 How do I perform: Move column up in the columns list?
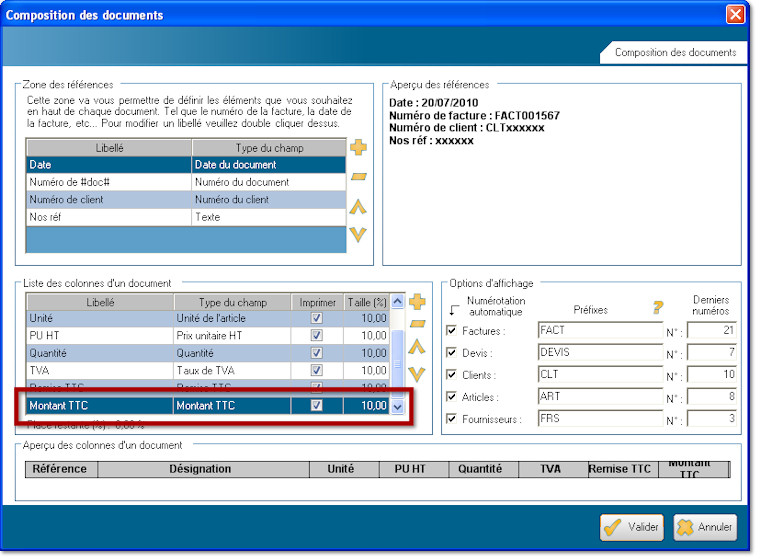coord(418,348)
